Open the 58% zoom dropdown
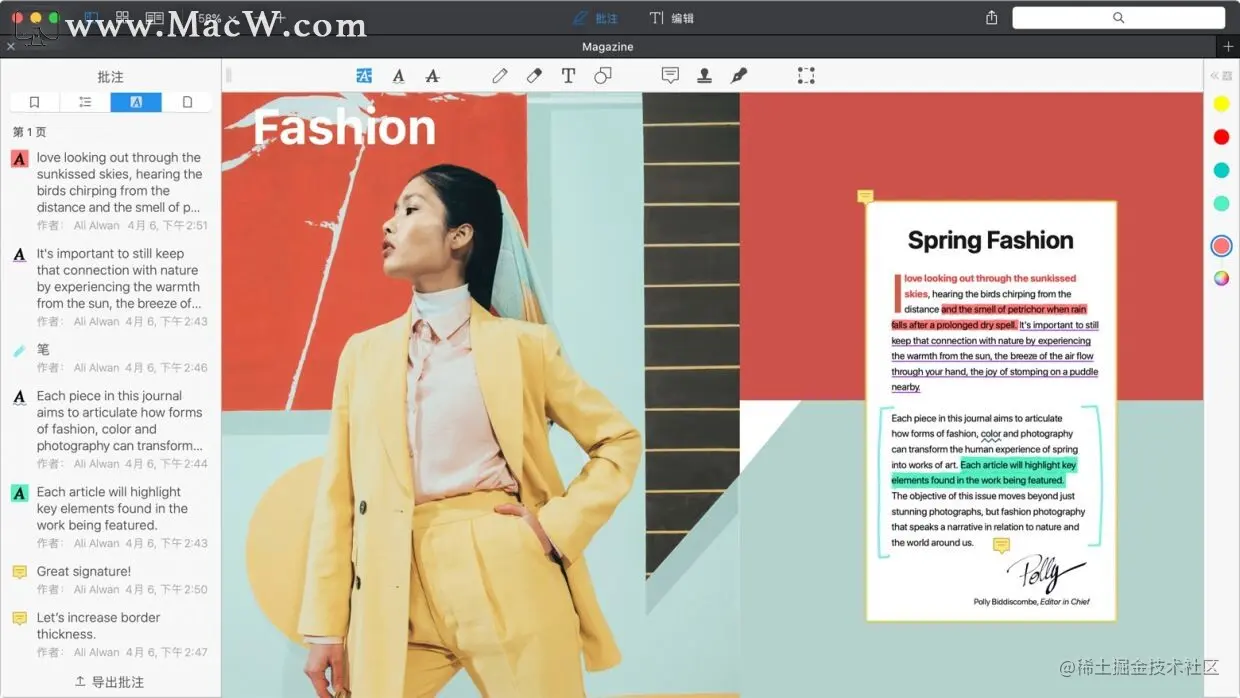The image size is (1240, 698). click(217, 18)
